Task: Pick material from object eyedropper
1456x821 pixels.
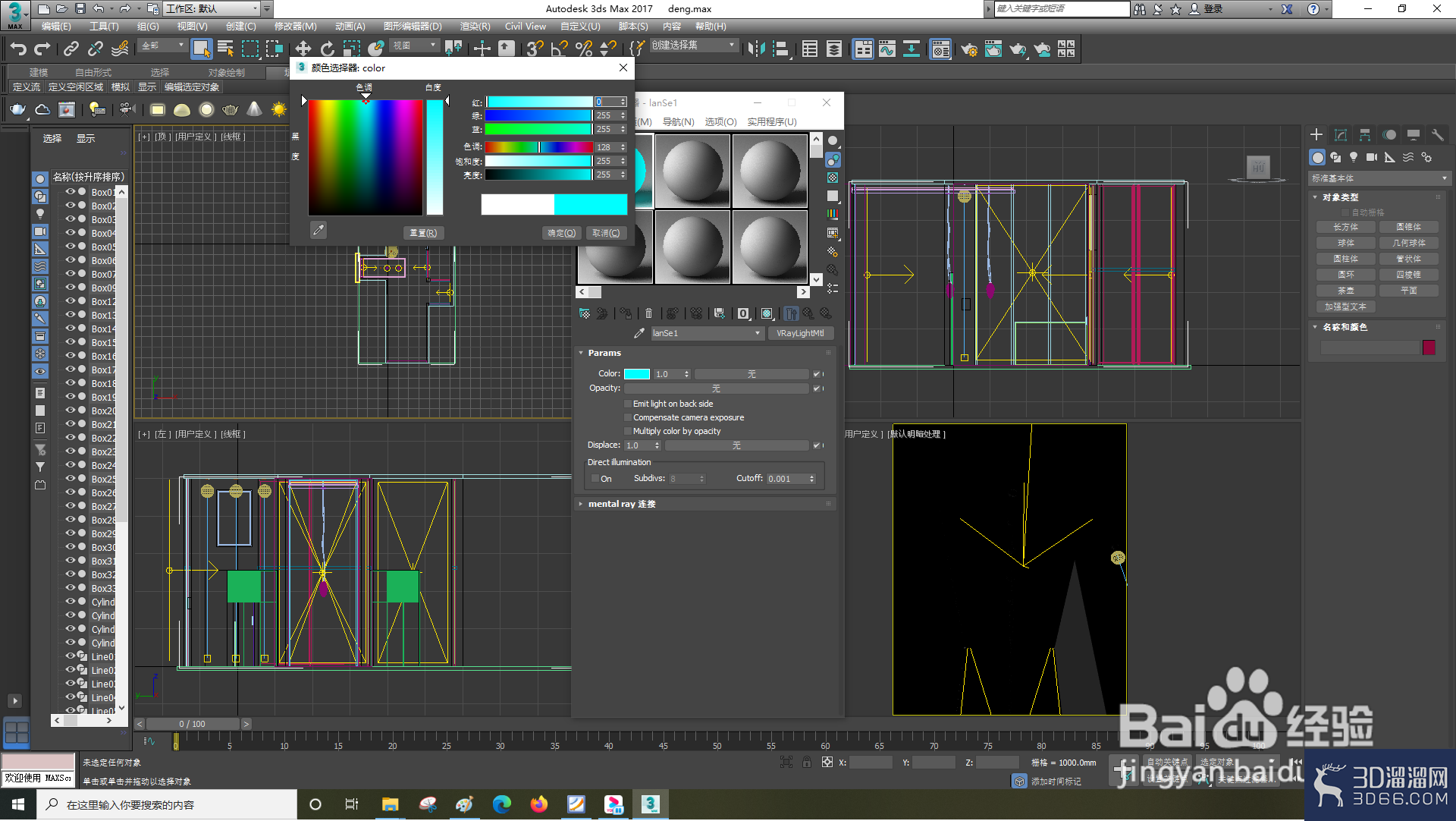Action: coord(639,333)
